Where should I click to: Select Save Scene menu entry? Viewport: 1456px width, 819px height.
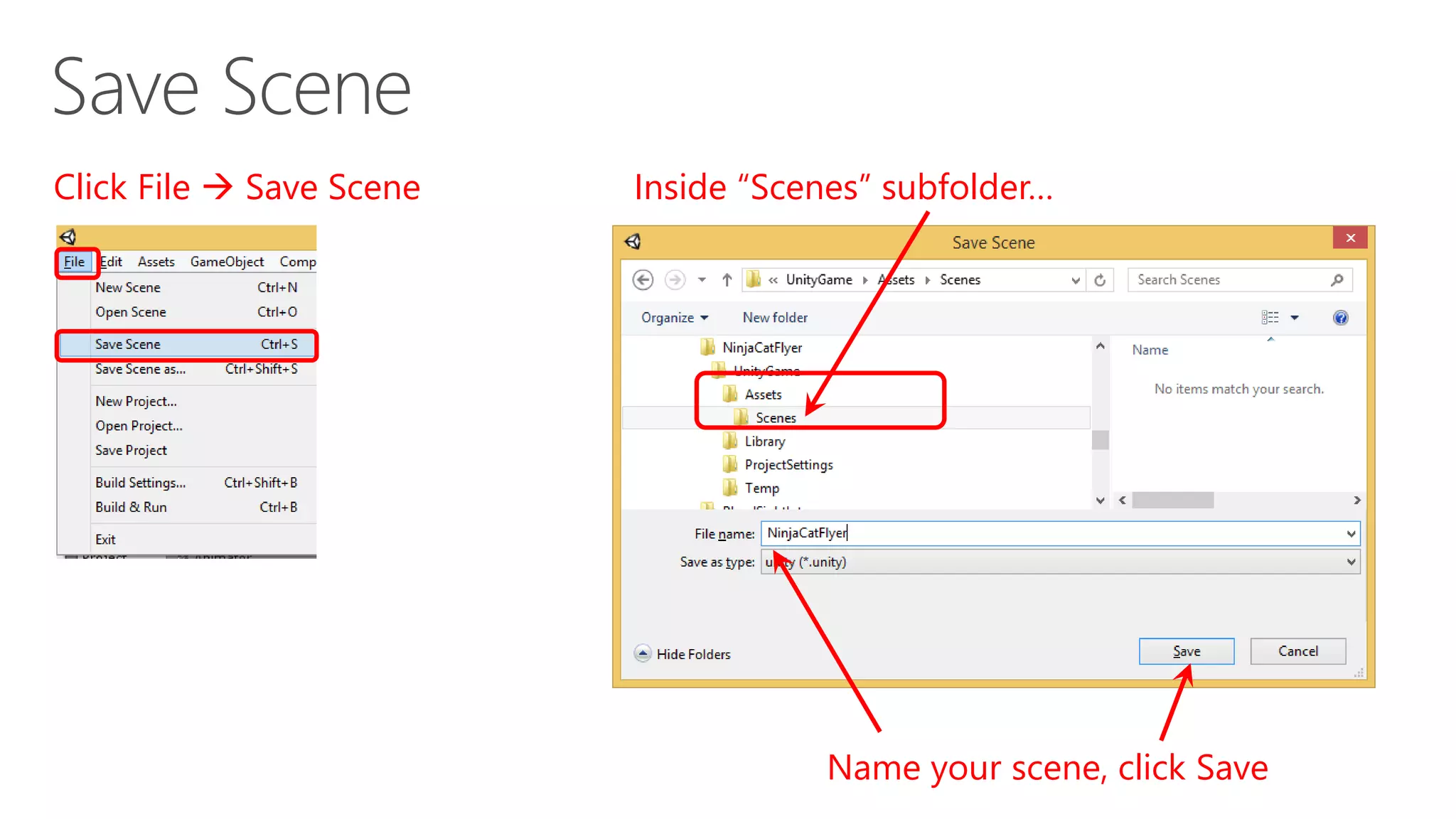click(188, 344)
